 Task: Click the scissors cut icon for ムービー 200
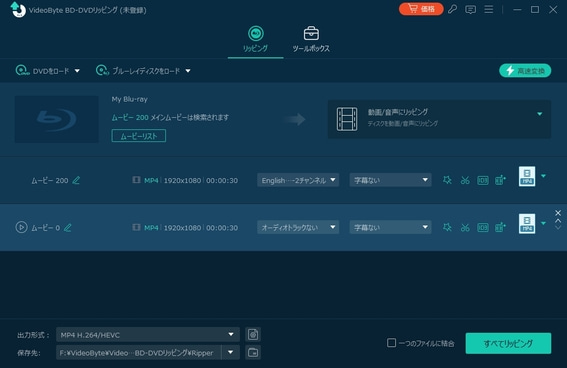[465, 180]
